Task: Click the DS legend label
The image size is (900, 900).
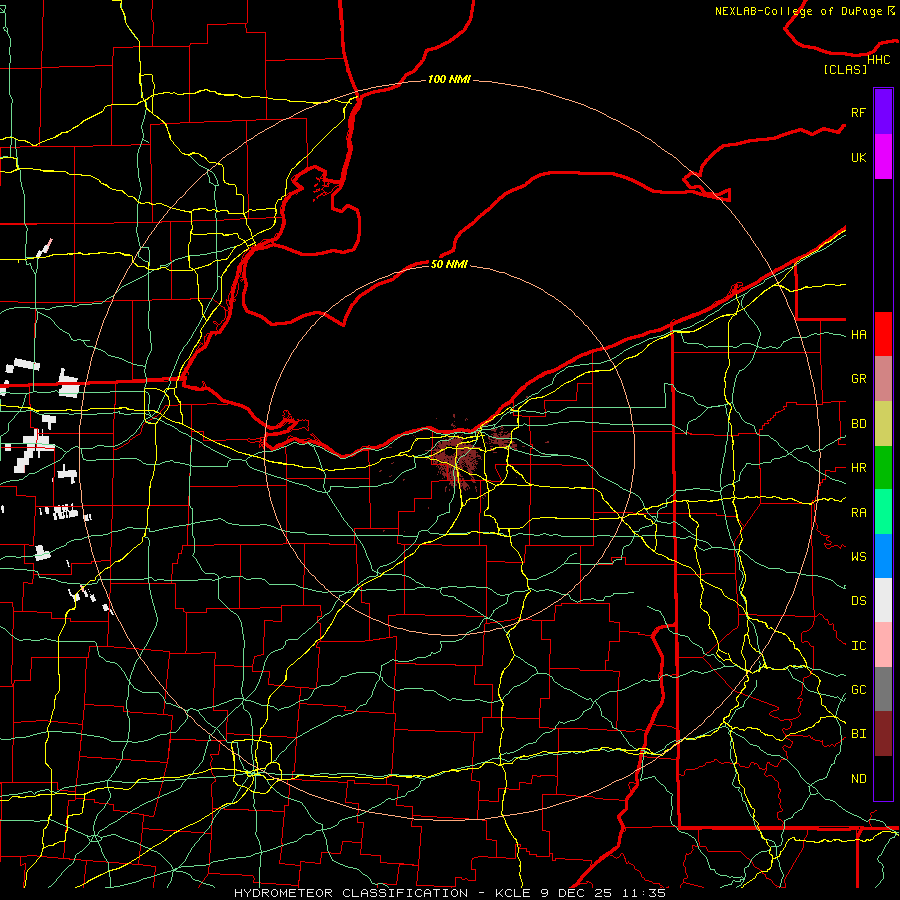Action: tap(859, 601)
